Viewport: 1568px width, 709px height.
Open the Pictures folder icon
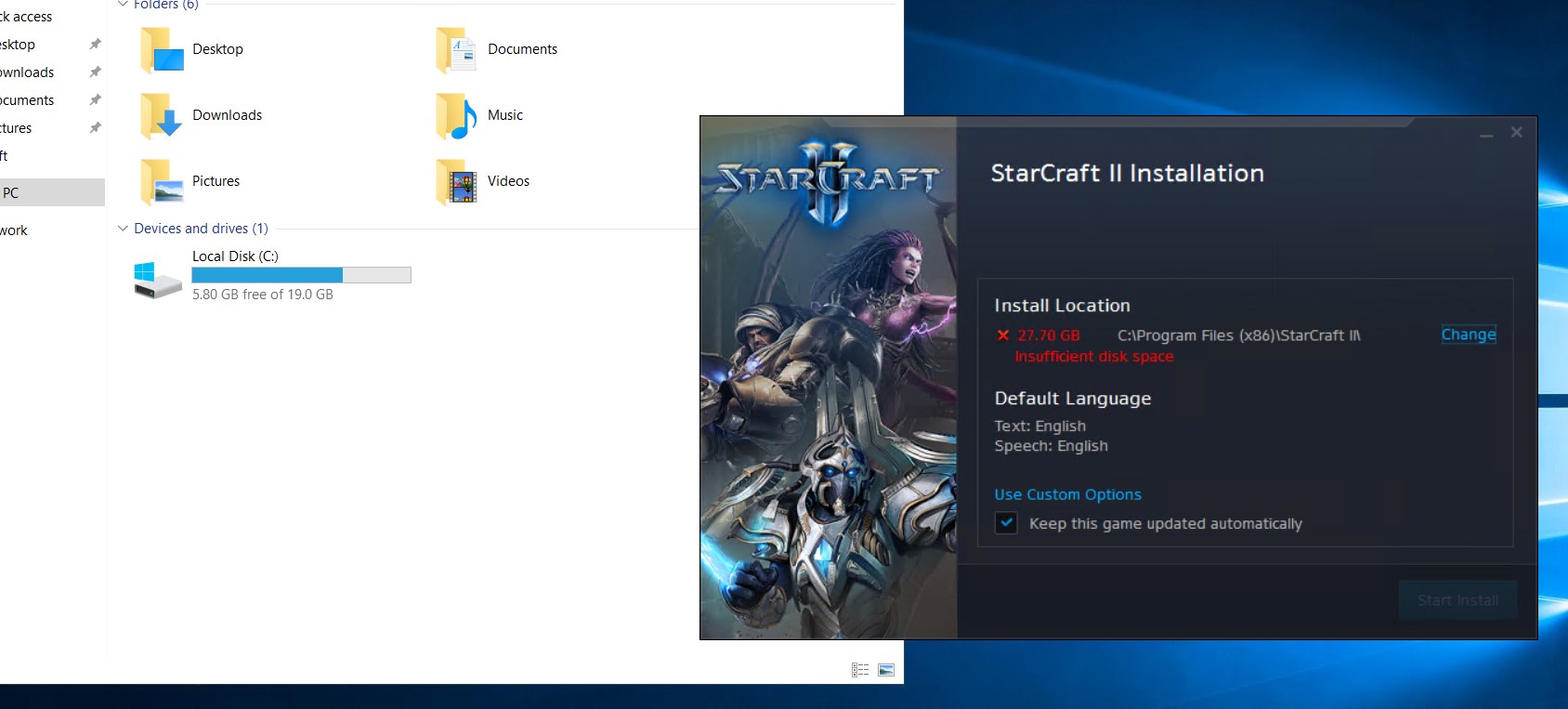point(162,182)
